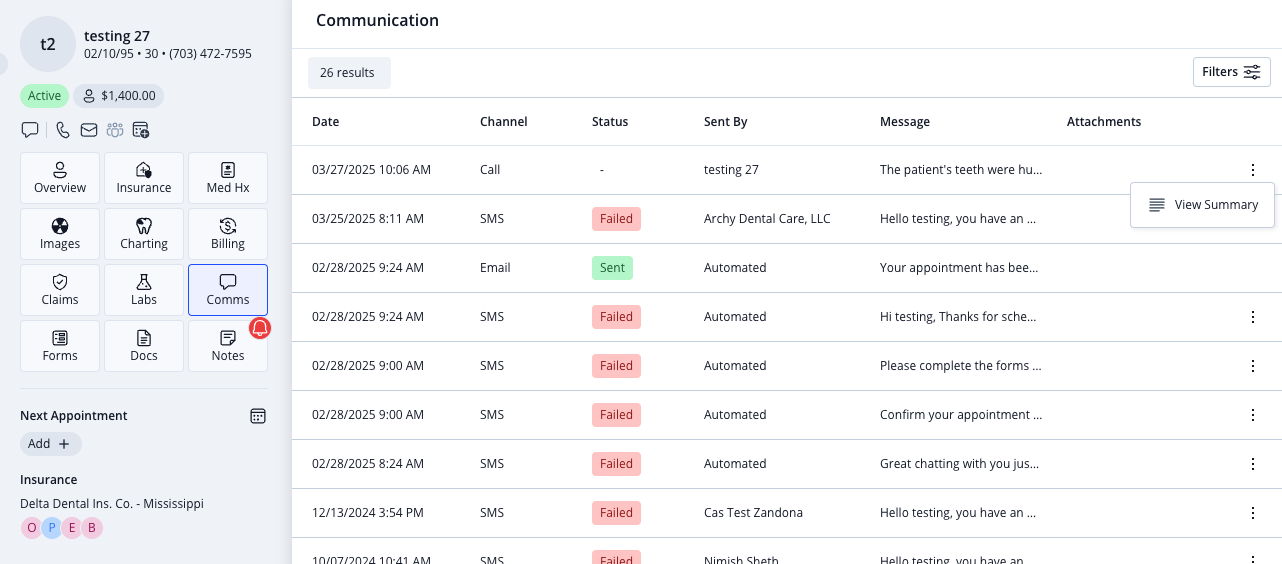Image resolution: width=1282 pixels, height=564 pixels.
Task: Click Failed badge in Archy Dental Care row
Action: [616, 219]
